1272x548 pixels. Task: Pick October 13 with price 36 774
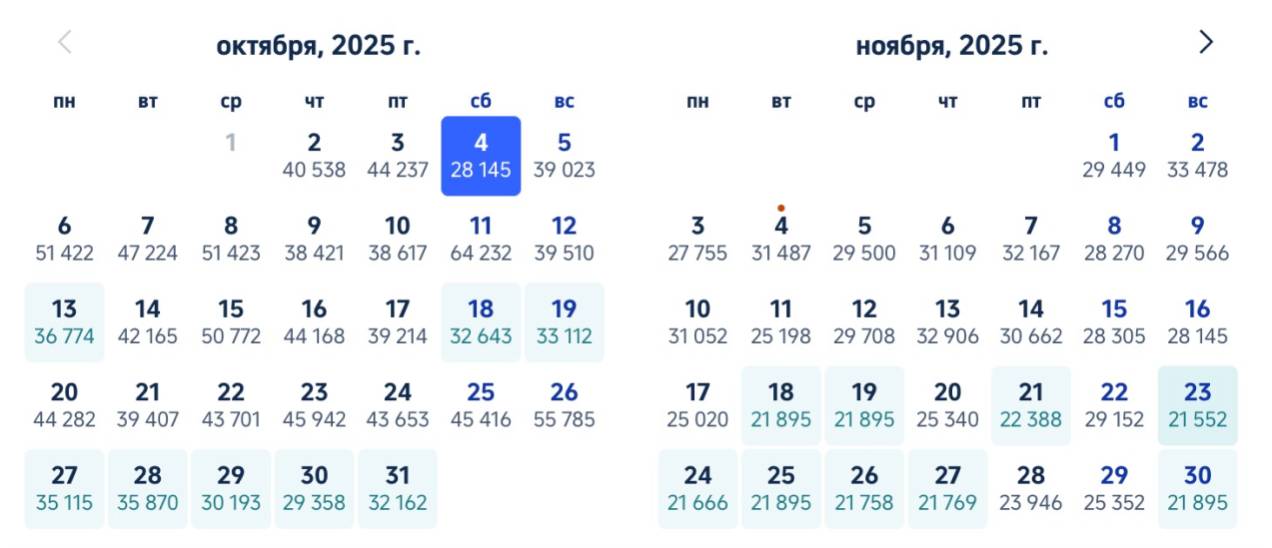click(64, 322)
